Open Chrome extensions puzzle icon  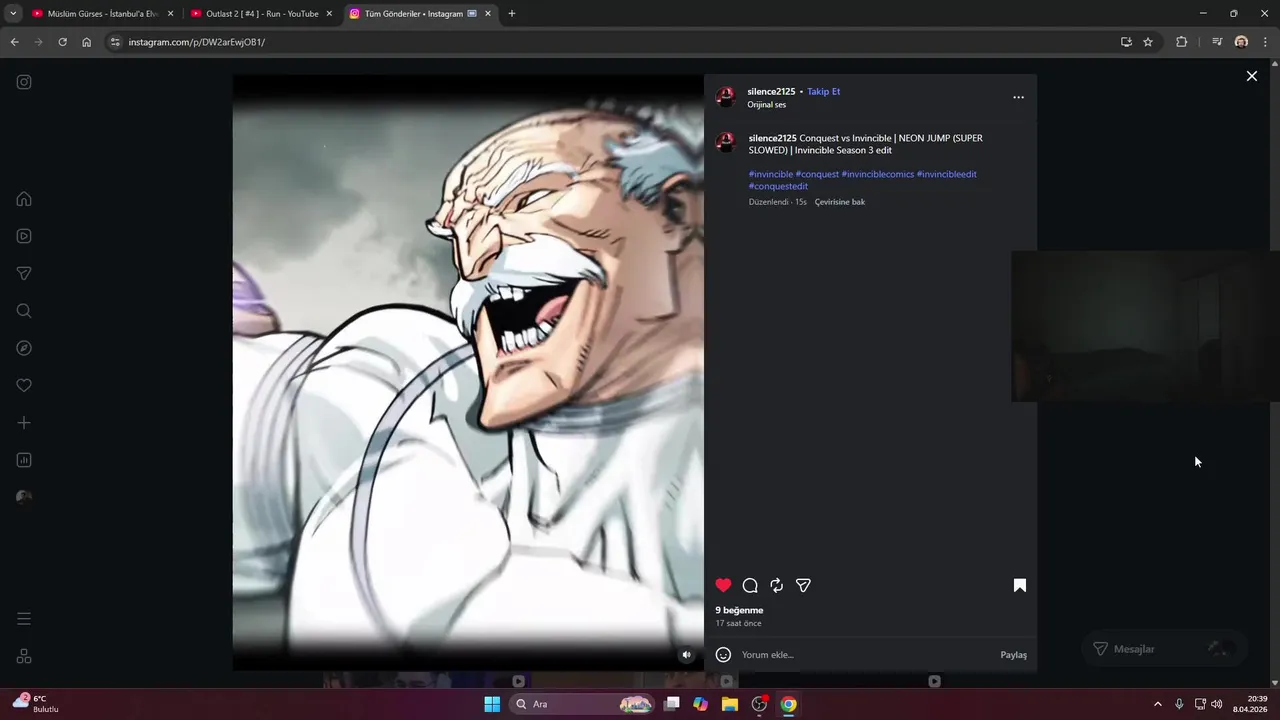[1181, 42]
